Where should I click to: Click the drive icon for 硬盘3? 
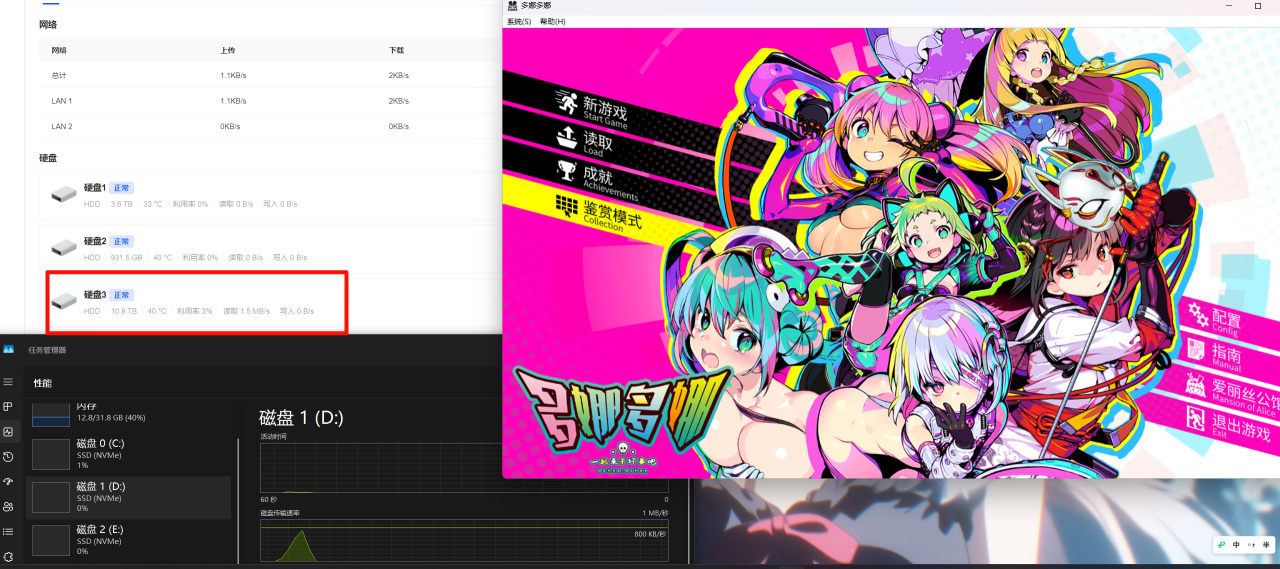tap(64, 301)
